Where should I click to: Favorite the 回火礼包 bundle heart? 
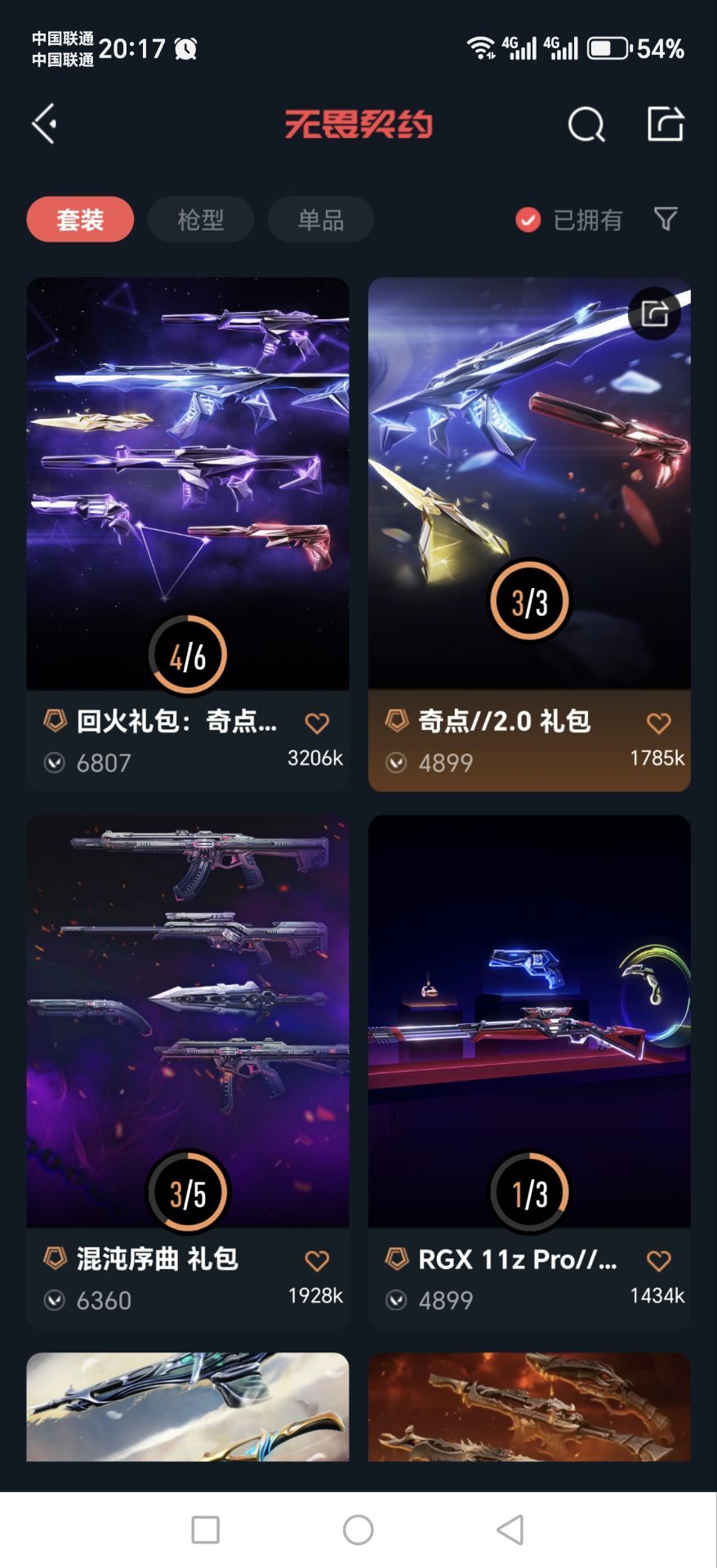point(317,723)
